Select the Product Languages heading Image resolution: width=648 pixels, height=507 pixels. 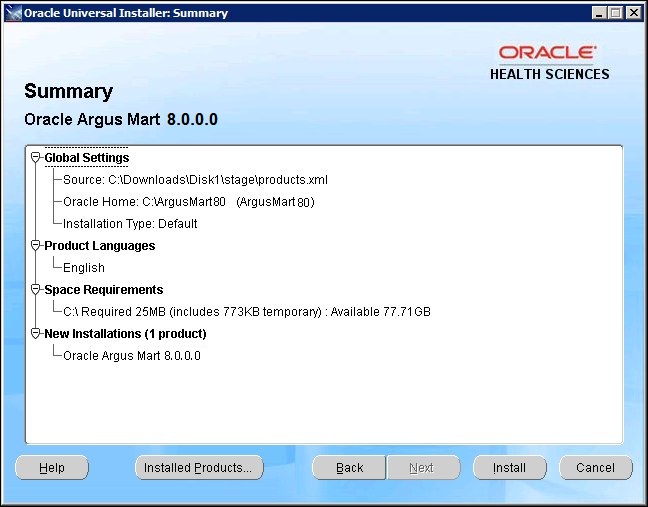point(100,245)
